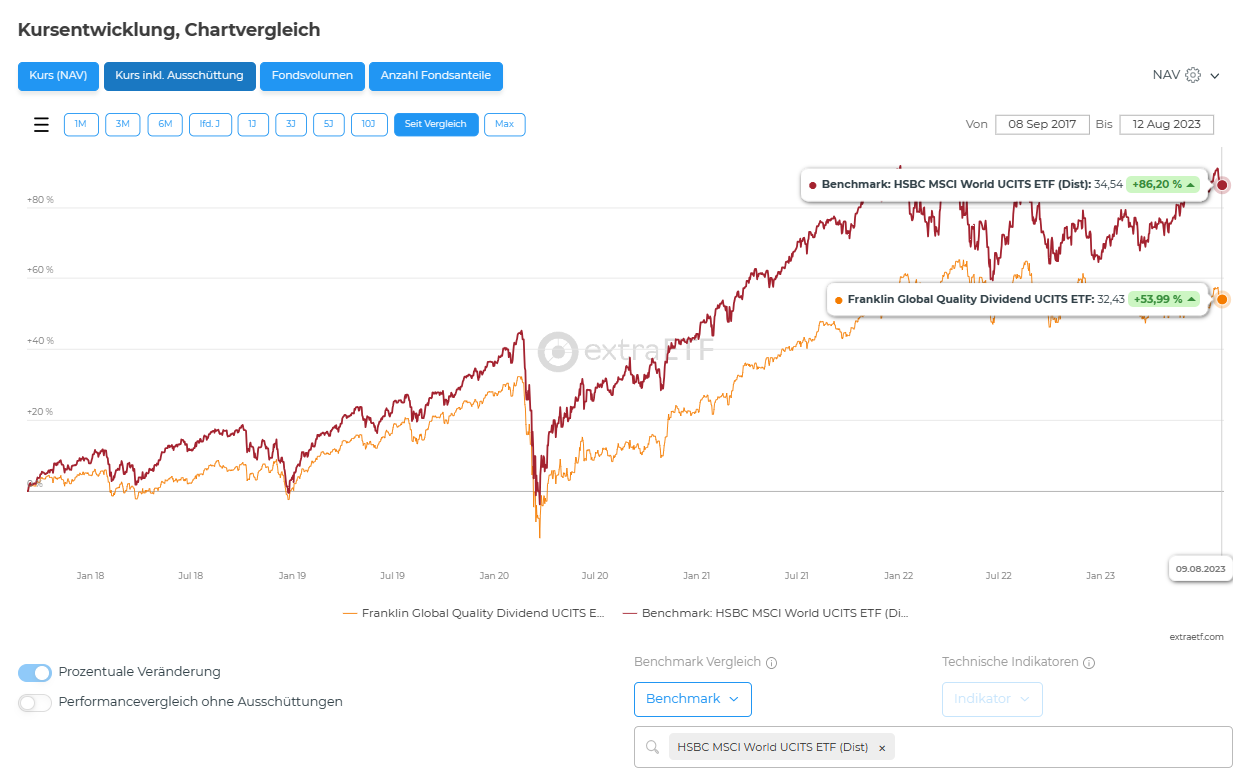This screenshot has width=1245, height=768.
Task: Hide the Franklin Global Quality Dividend legend series
Action: [x=474, y=612]
